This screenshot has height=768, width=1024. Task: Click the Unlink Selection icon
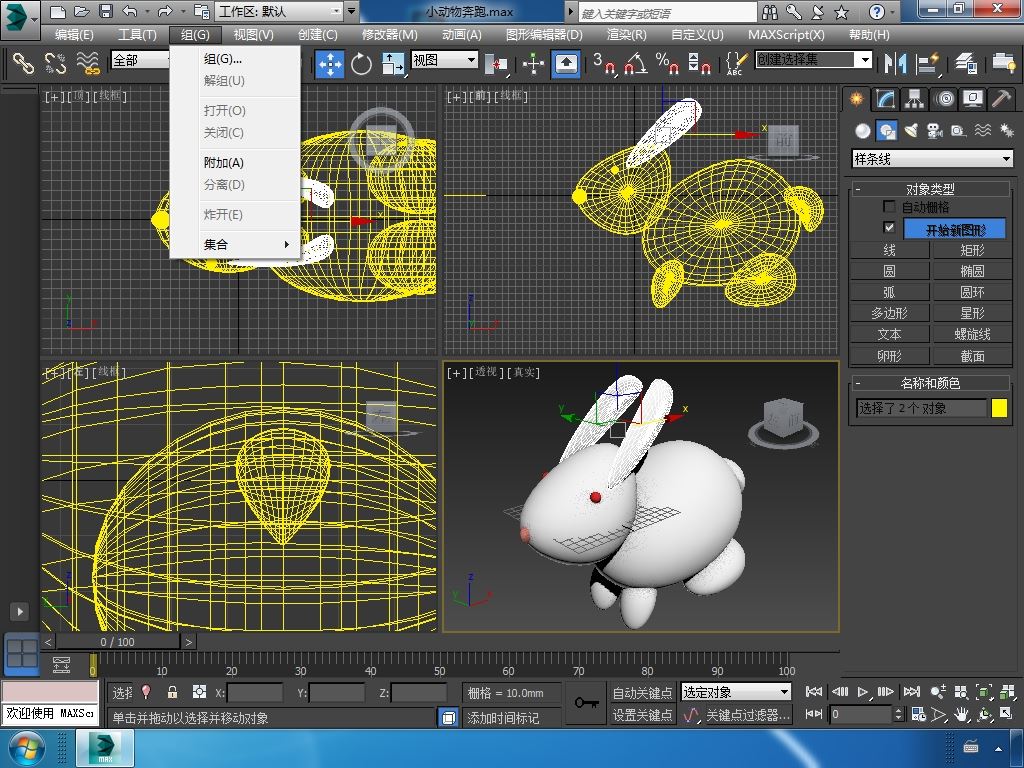tap(56, 63)
